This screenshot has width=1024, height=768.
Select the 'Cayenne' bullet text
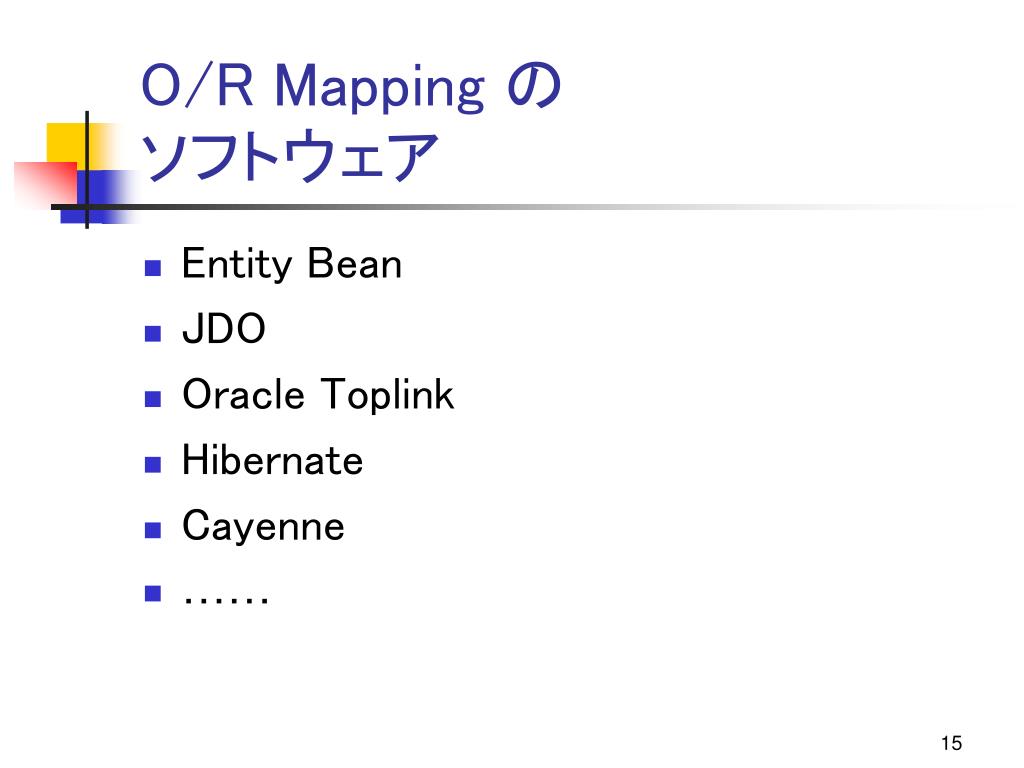tap(263, 526)
